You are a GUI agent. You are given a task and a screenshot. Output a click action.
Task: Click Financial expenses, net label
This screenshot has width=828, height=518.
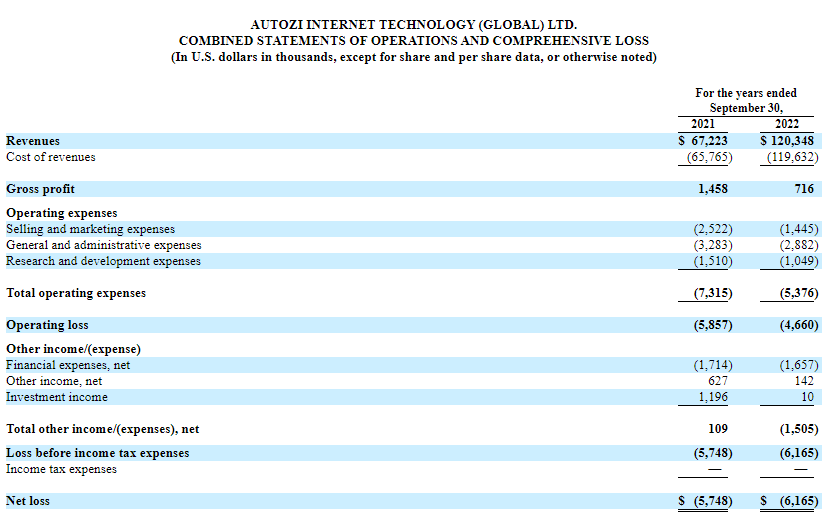(68, 365)
